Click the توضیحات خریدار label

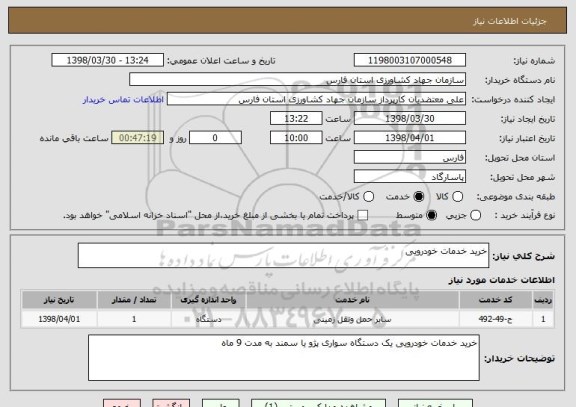pos(519,358)
